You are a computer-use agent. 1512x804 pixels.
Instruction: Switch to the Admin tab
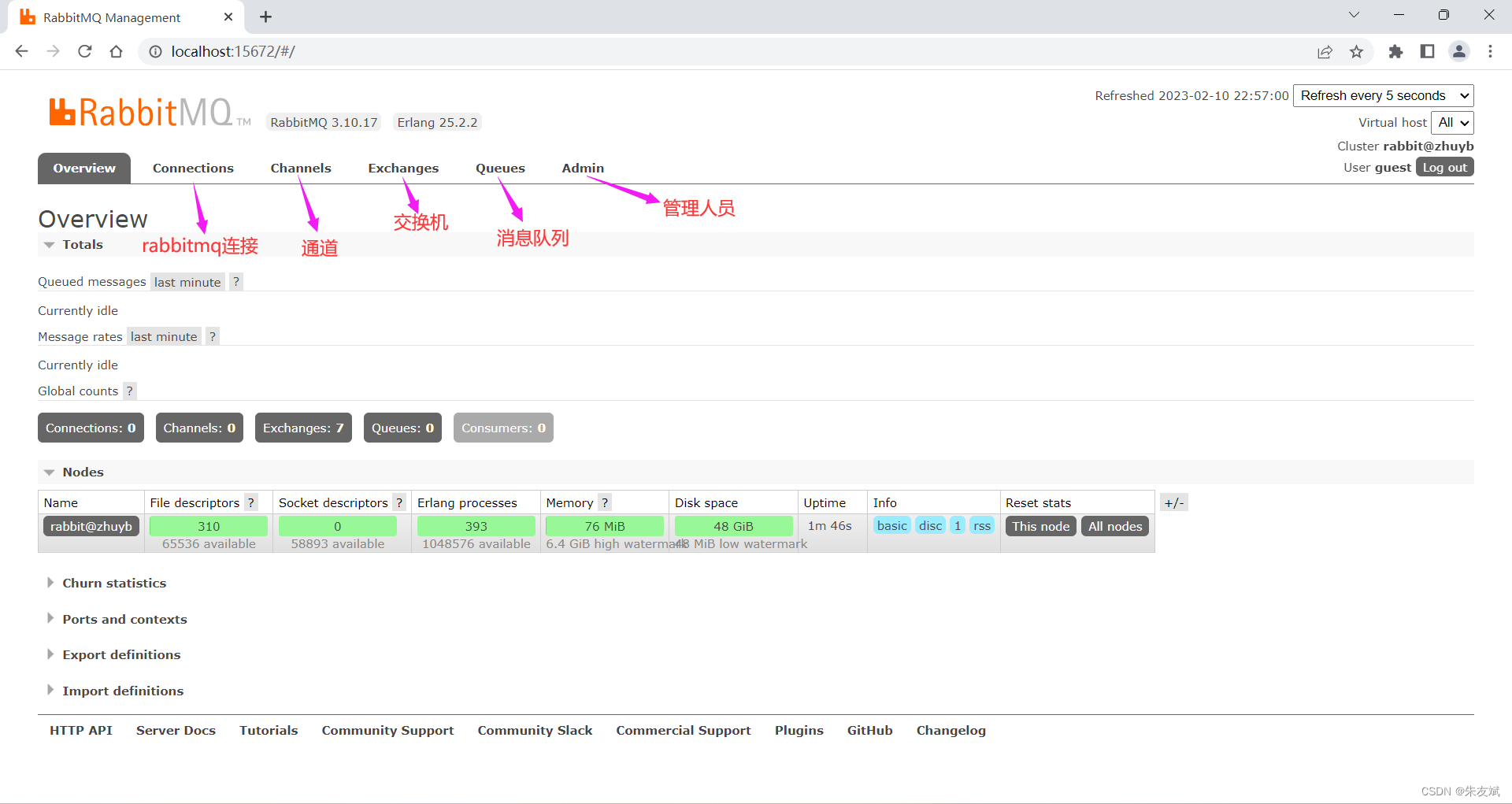pyautogui.click(x=583, y=169)
